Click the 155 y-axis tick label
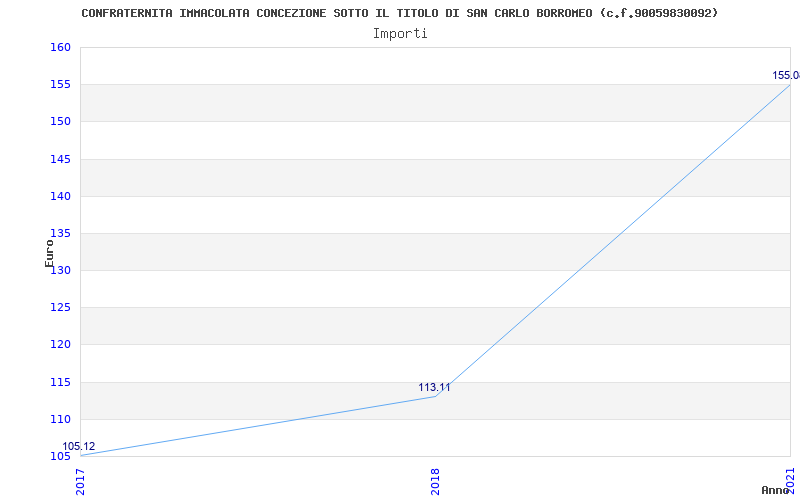Viewport: 800px width, 500px height. 60,85
